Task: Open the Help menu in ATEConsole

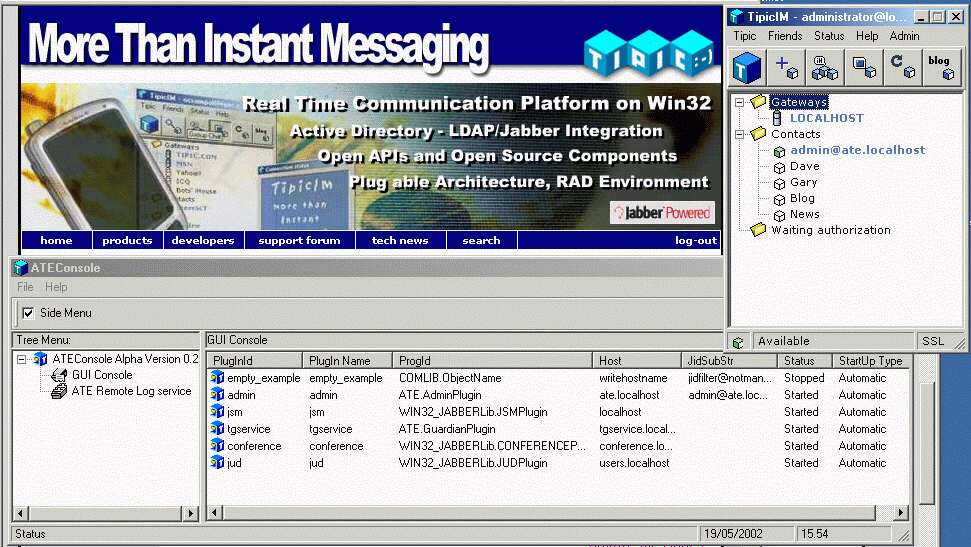Action: coord(56,287)
